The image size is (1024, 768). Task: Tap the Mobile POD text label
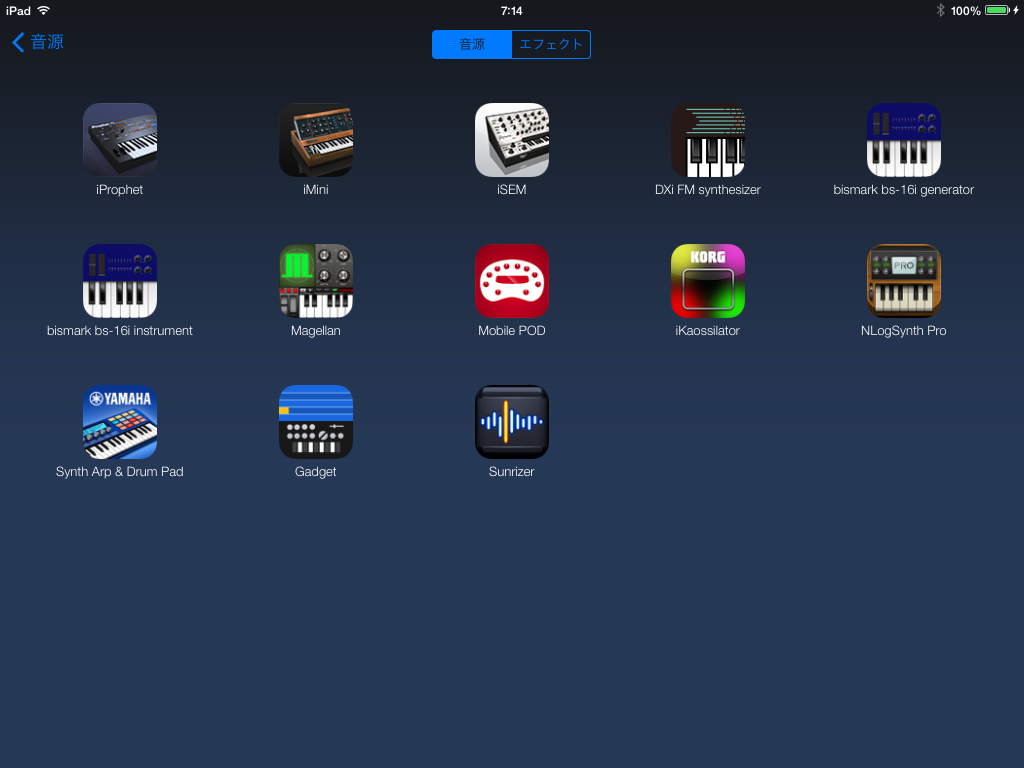(511, 331)
